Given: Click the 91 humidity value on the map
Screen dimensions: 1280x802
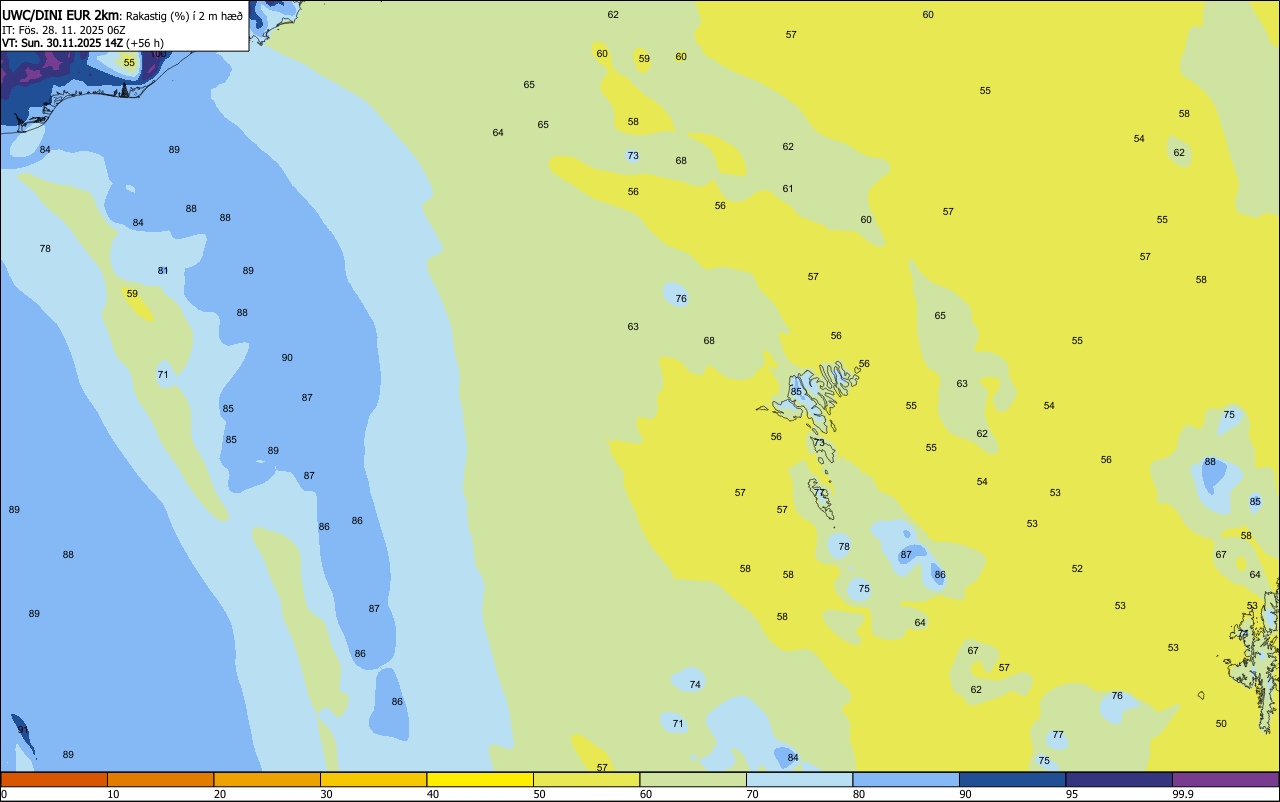Looking at the screenshot, I should pyautogui.click(x=23, y=730).
